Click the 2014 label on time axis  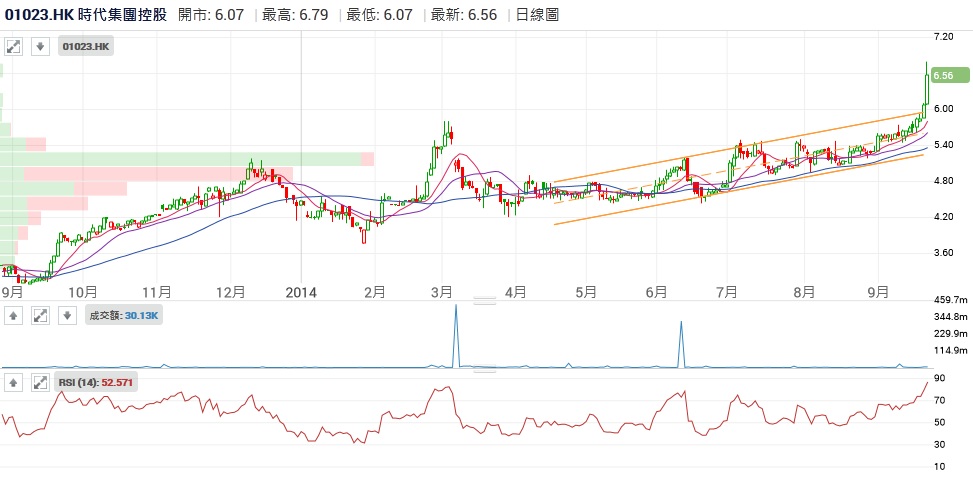[x=300, y=292]
